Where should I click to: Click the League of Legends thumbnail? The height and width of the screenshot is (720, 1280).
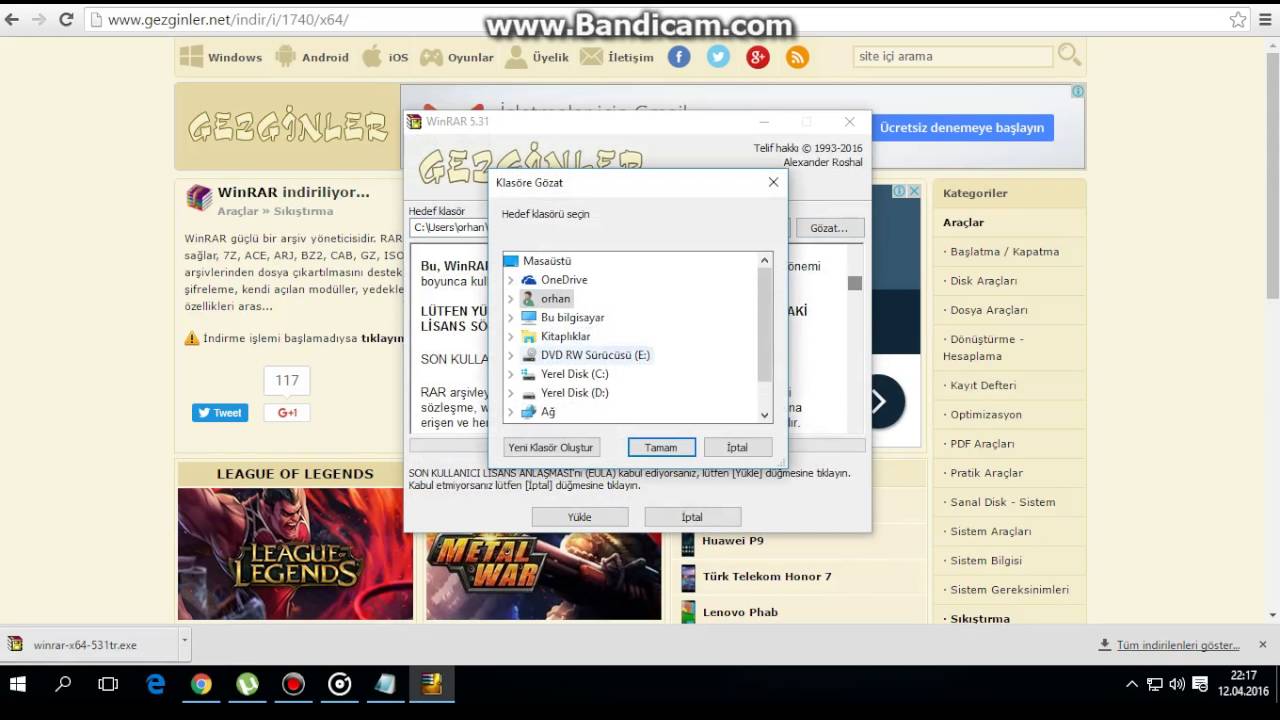pos(295,553)
